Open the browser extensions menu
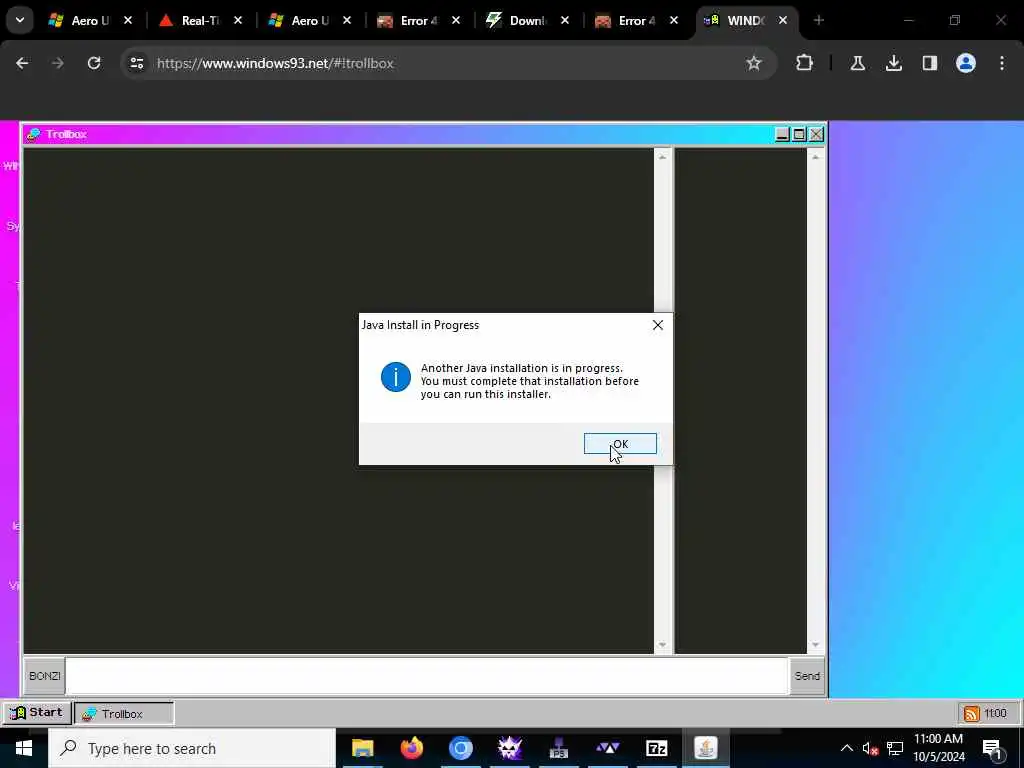The width and height of the screenshot is (1024, 768). (x=805, y=63)
